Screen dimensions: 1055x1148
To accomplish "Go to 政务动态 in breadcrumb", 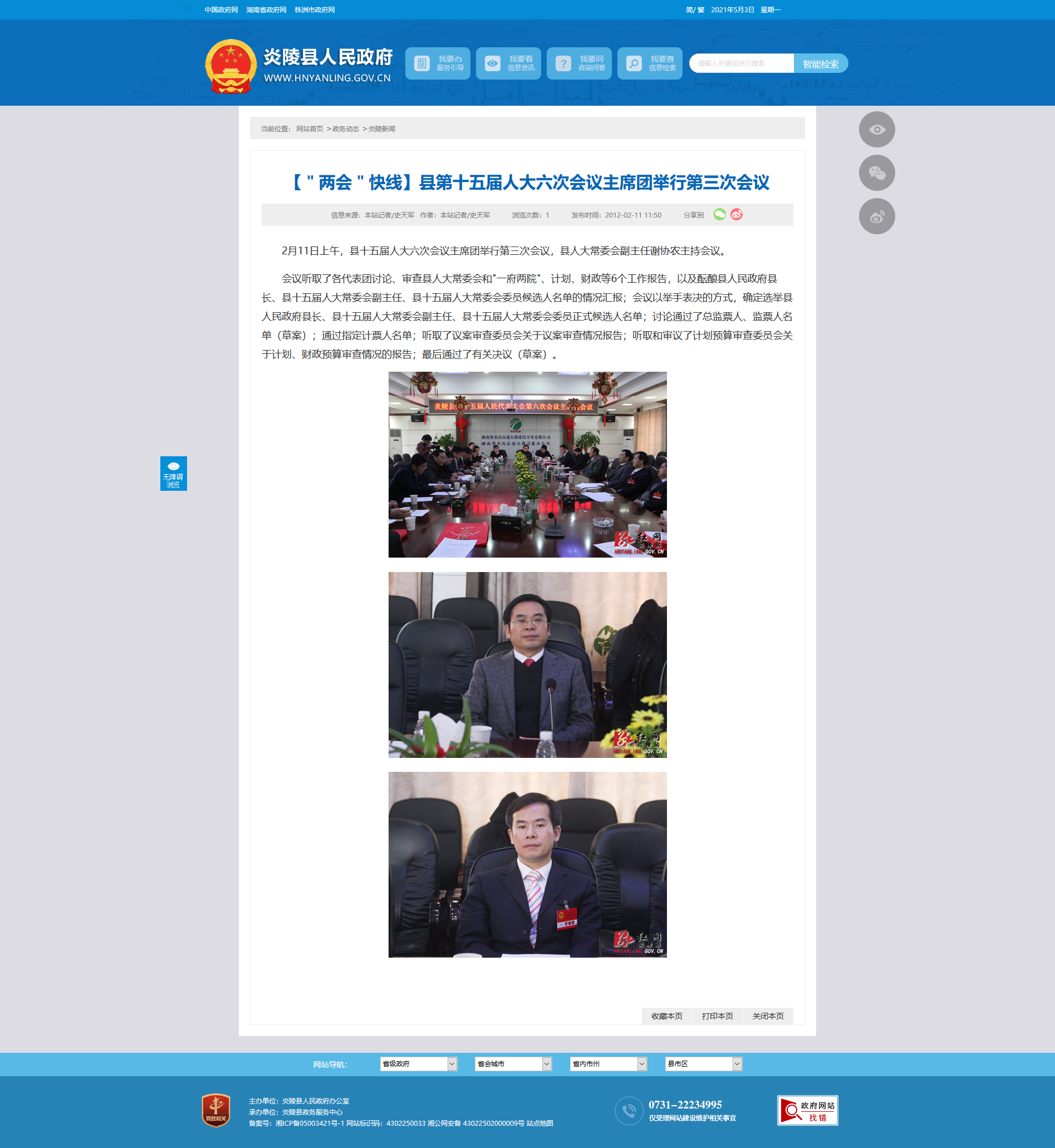I will point(345,129).
